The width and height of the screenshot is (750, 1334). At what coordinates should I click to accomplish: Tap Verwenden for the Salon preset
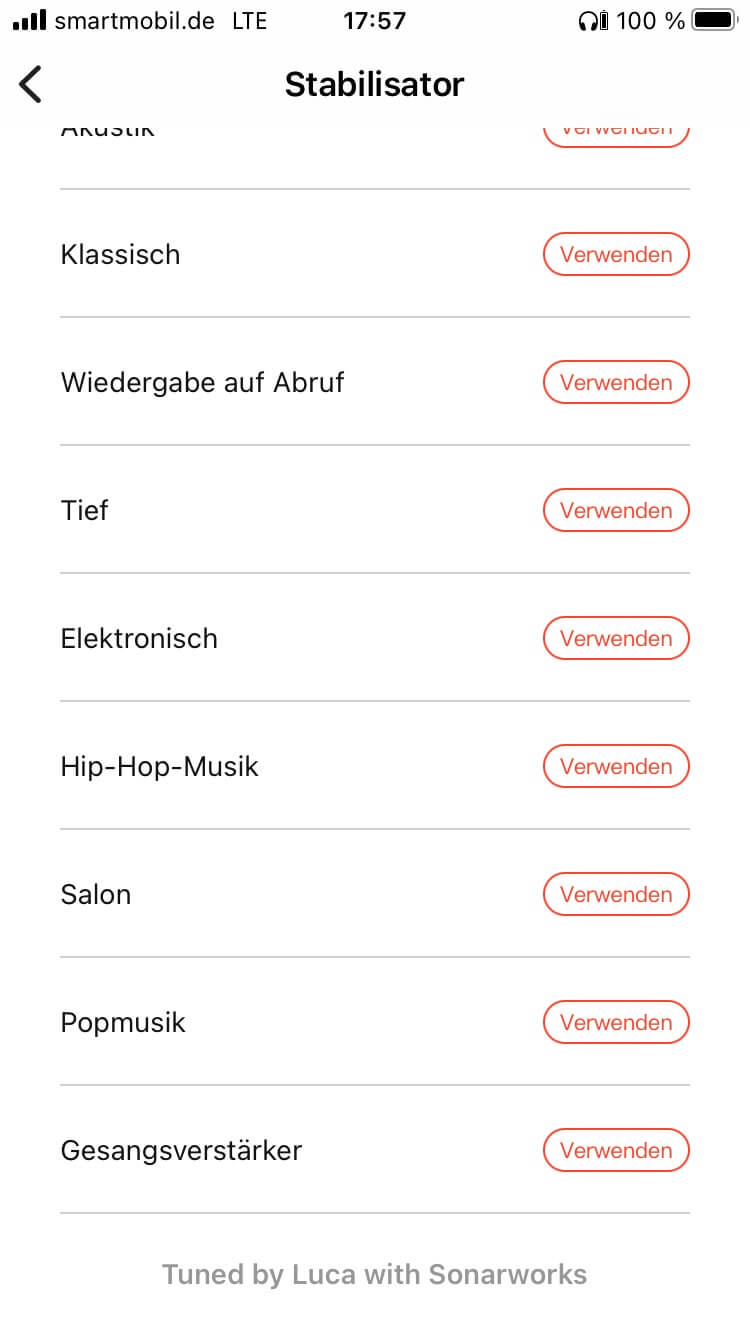616,895
